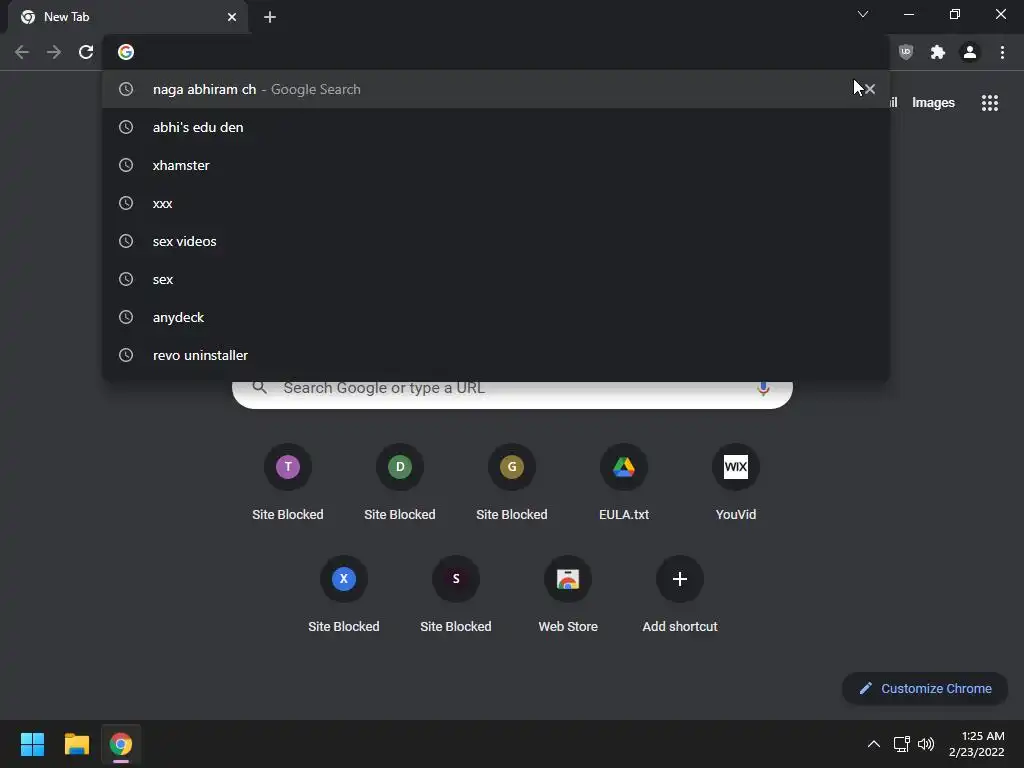Viewport: 1024px width, 768px height.
Task: Select 'abhi's edu den' suggestion
Action: (x=496, y=127)
